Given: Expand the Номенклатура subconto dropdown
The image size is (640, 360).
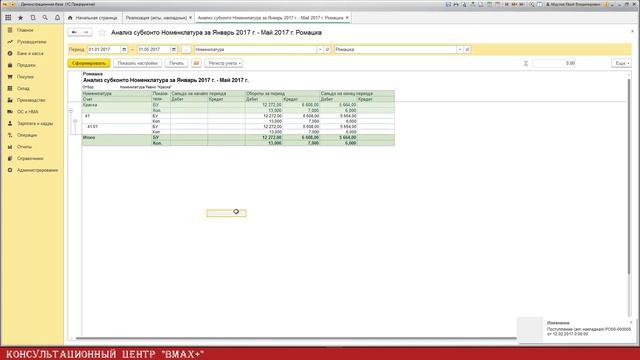Looking at the screenshot, I should [x=320, y=49].
